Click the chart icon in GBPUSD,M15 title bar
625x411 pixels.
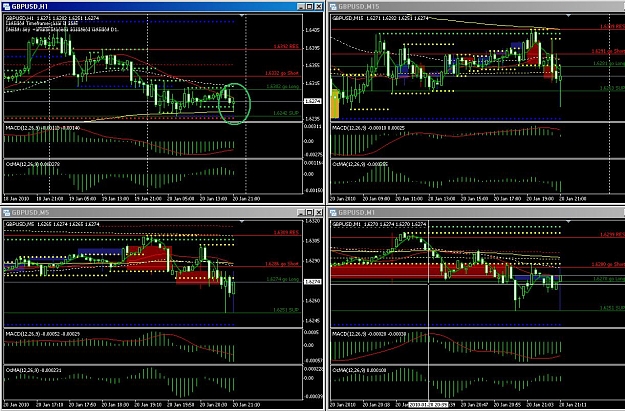point(333,6)
